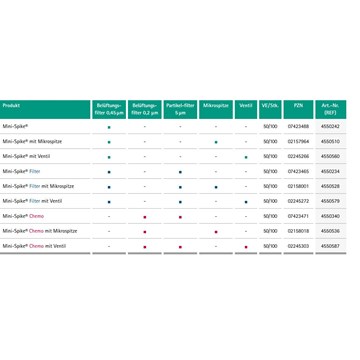Select product name Mini-Spike Filter
Screen dimensions: 360x360
tap(21, 171)
